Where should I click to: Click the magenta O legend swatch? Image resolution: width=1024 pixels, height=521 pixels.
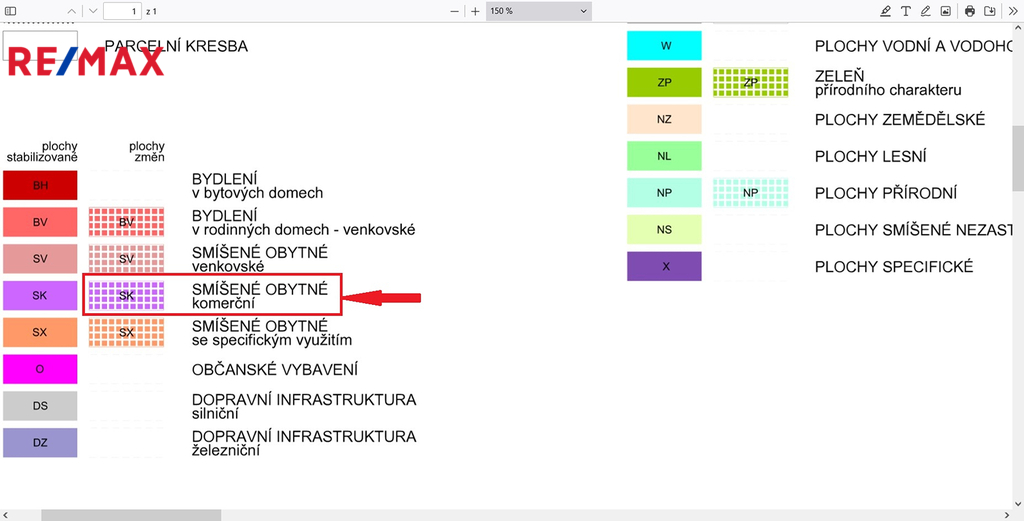coord(40,369)
